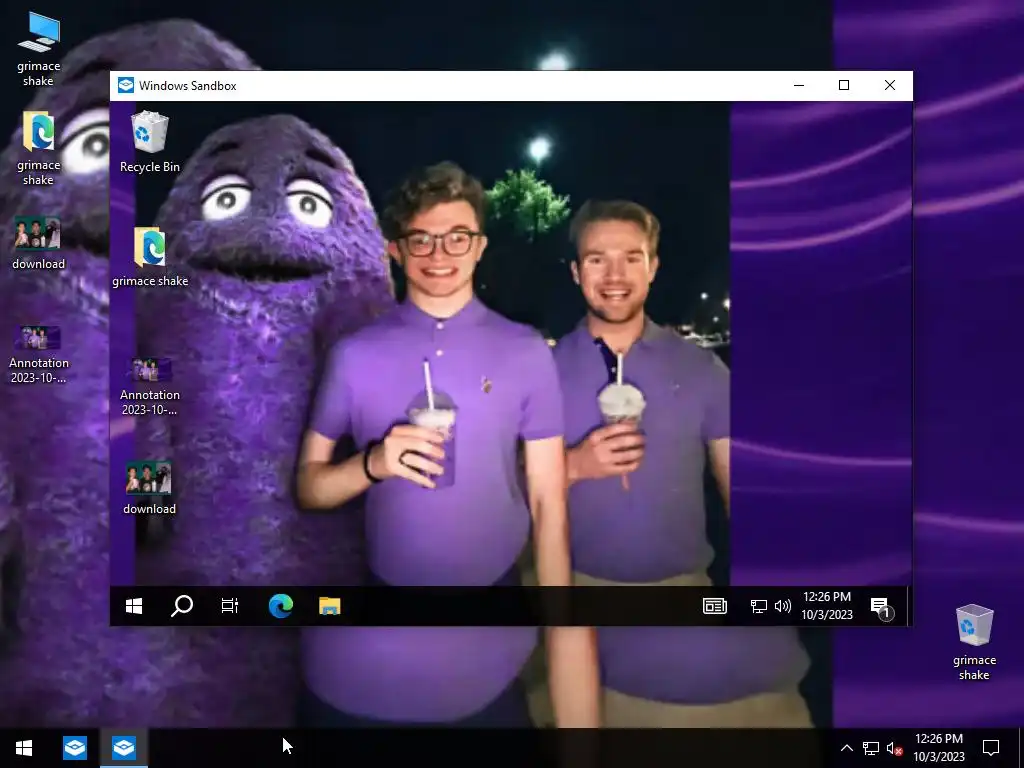Launch Microsoft Edge from the Sandbox taskbar
1024x768 pixels.
coord(281,606)
